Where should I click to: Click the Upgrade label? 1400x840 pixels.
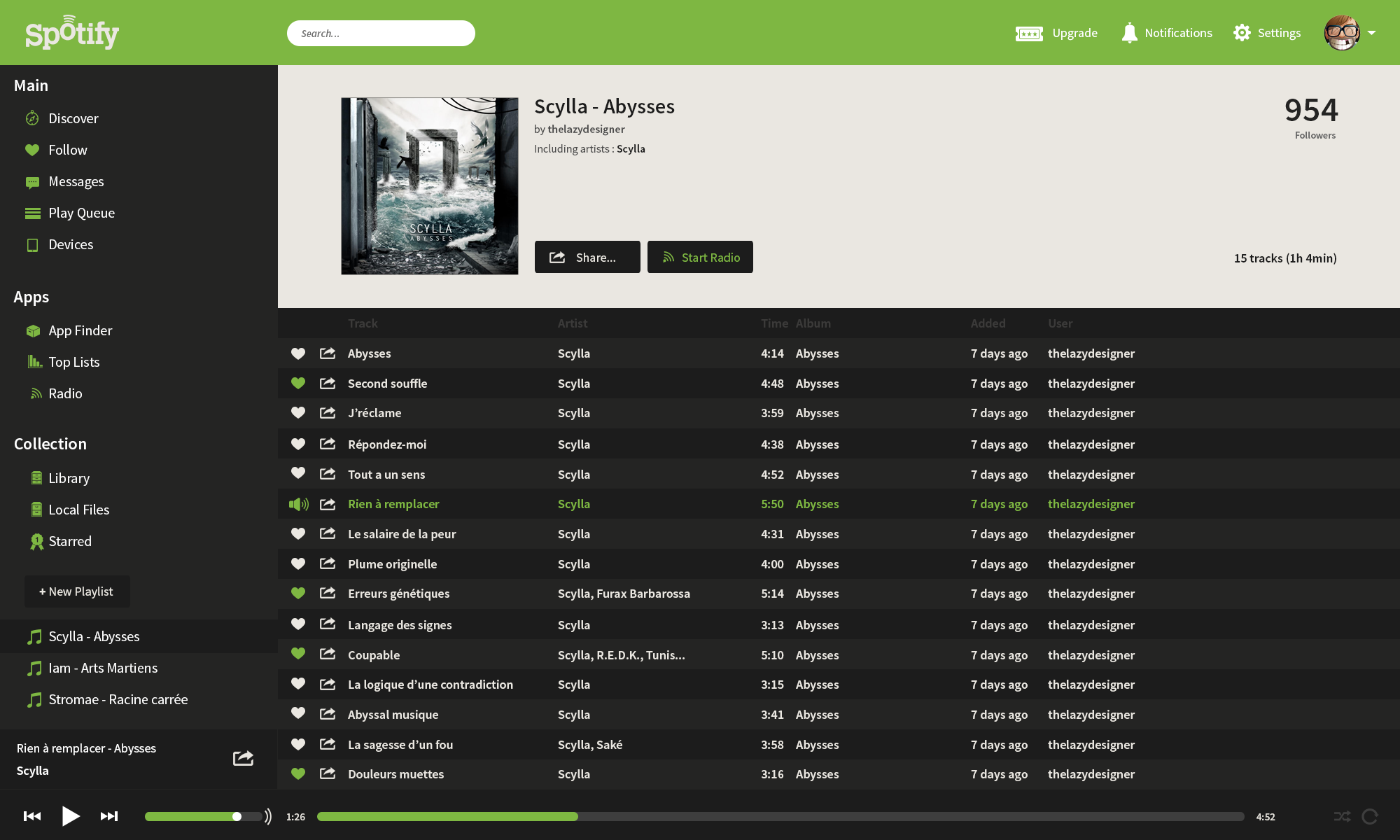tap(1074, 33)
